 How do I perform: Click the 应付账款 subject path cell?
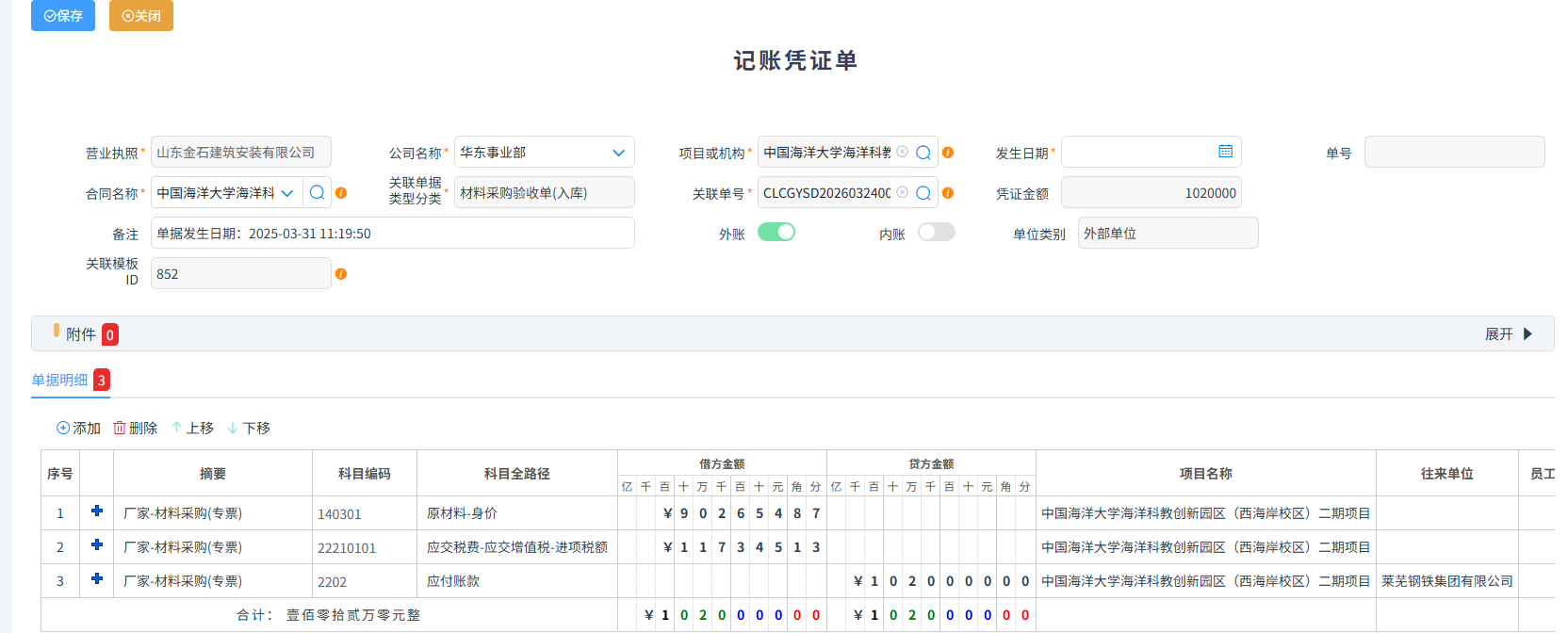click(517, 581)
